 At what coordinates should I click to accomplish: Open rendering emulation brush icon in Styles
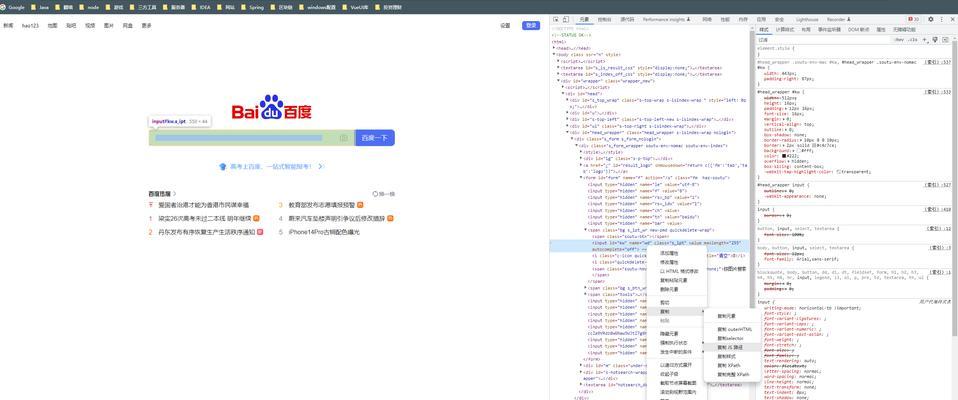click(935, 40)
